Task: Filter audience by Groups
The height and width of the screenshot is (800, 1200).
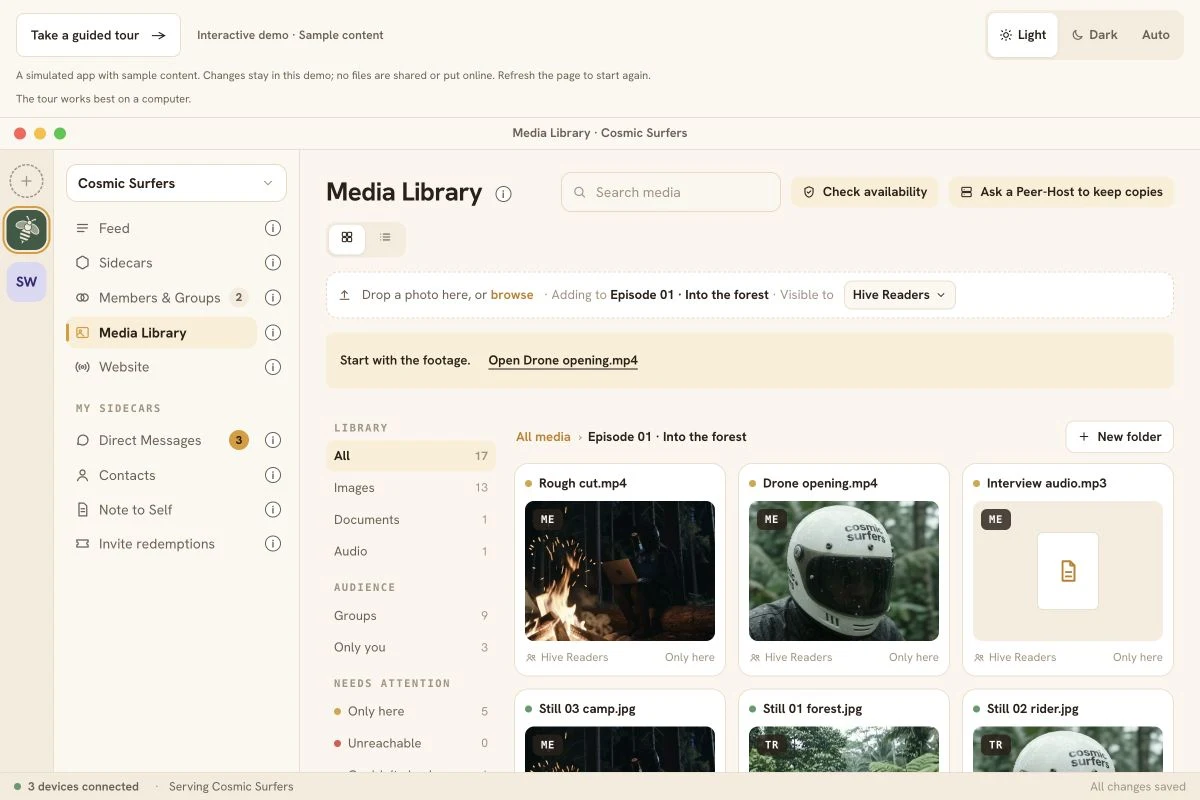Action: pos(411,616)
